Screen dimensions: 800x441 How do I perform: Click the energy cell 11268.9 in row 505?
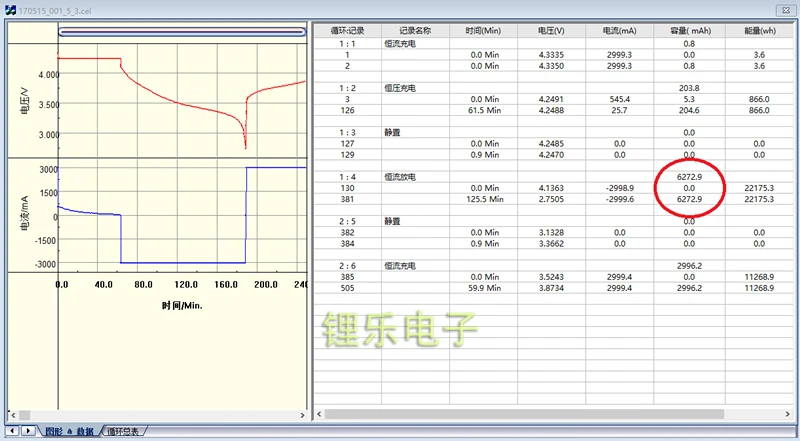(x=759, y=288)
